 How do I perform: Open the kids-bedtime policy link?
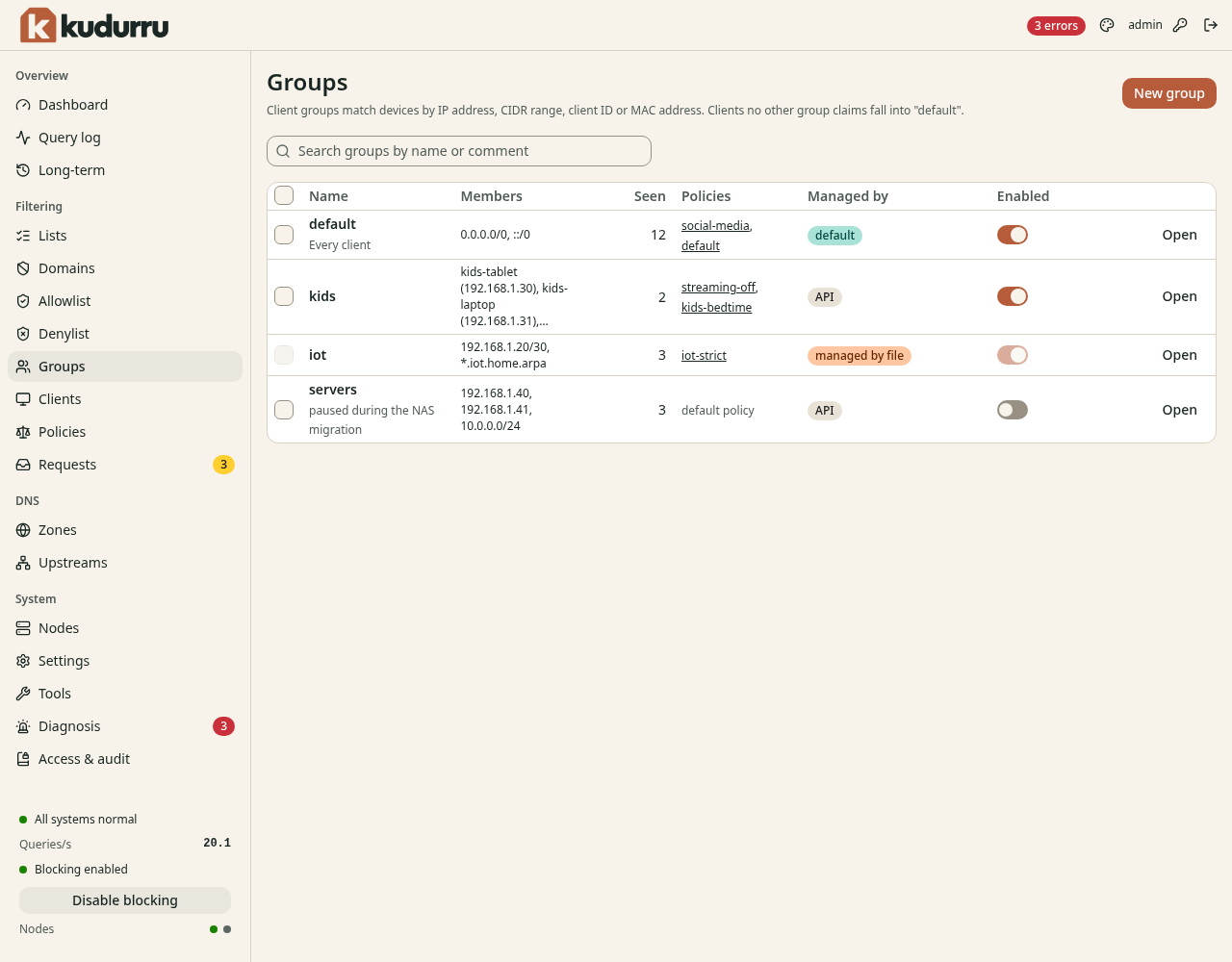[x=716, y=307]
